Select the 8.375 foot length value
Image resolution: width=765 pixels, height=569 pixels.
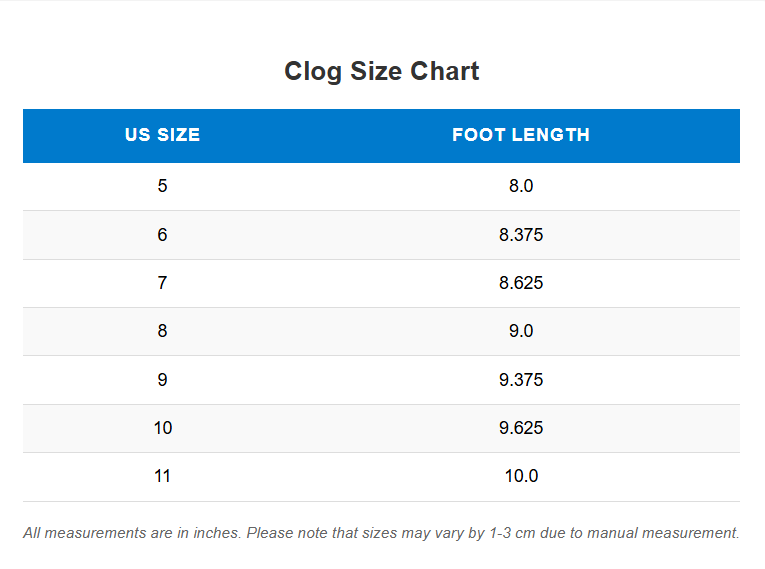[x=520, y=235]
